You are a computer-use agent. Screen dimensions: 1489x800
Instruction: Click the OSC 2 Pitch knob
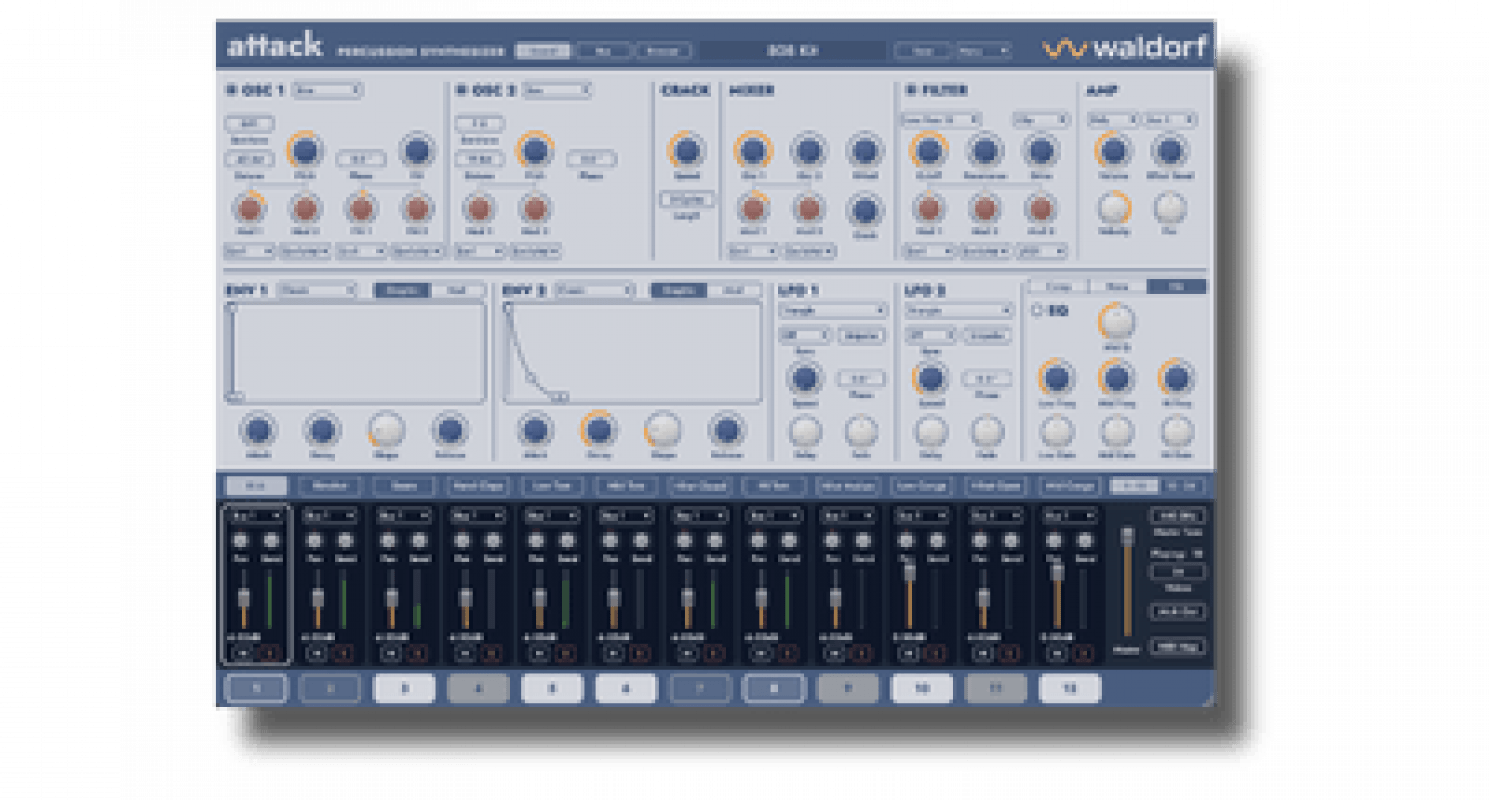[x=535, y=151]
